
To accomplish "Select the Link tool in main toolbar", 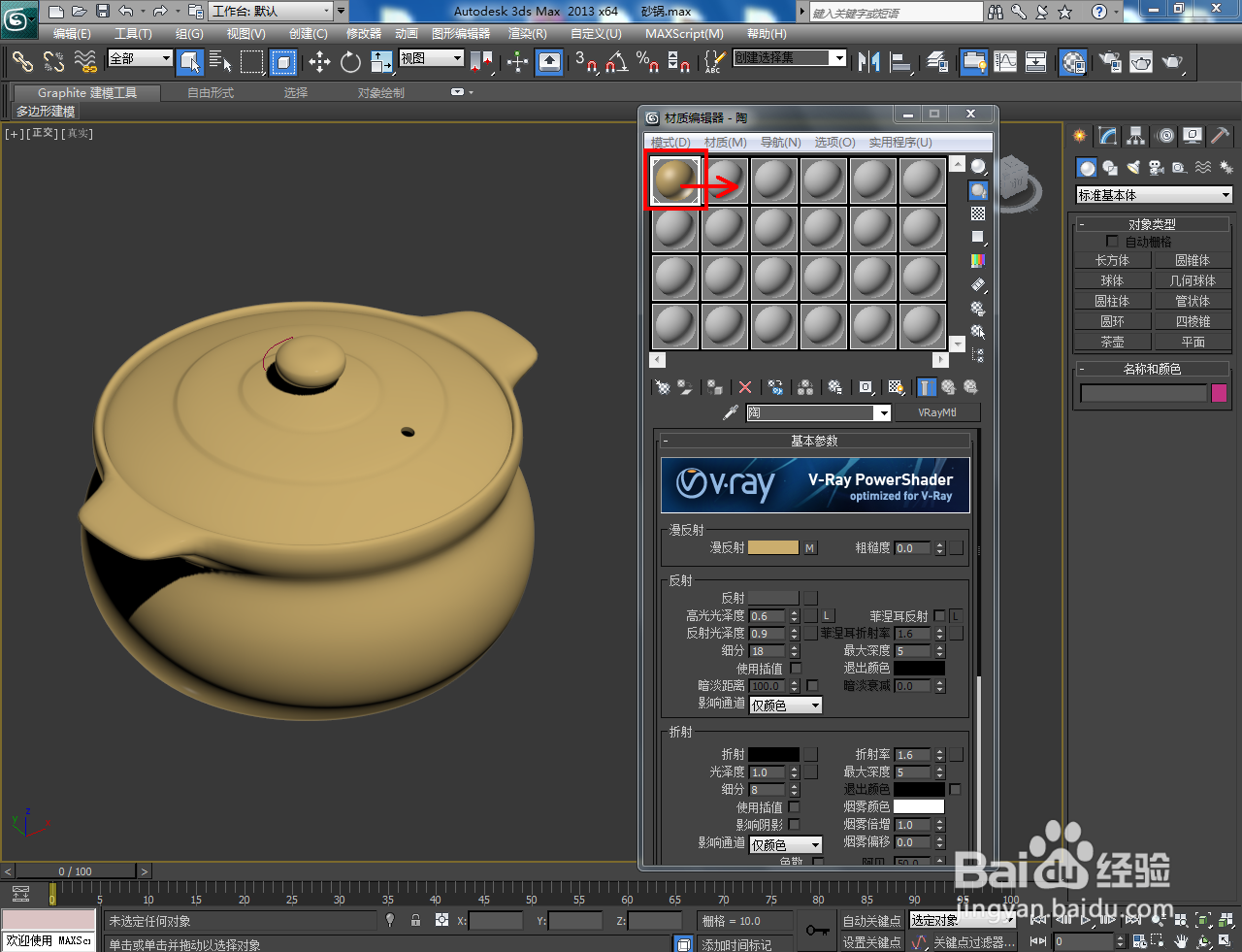I will pyautogui.click(x=22, y=62).
